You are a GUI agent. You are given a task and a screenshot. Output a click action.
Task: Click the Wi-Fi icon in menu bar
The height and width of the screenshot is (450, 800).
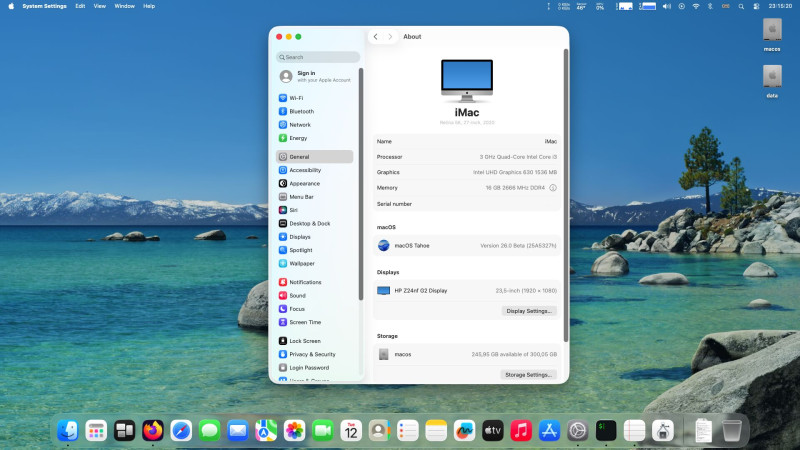[696, 6]
